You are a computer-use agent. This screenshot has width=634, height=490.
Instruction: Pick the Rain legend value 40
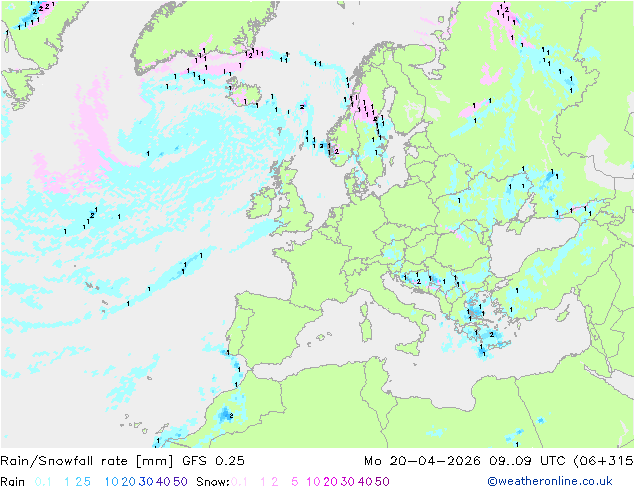pyautogui.click(x=163, y=482)
